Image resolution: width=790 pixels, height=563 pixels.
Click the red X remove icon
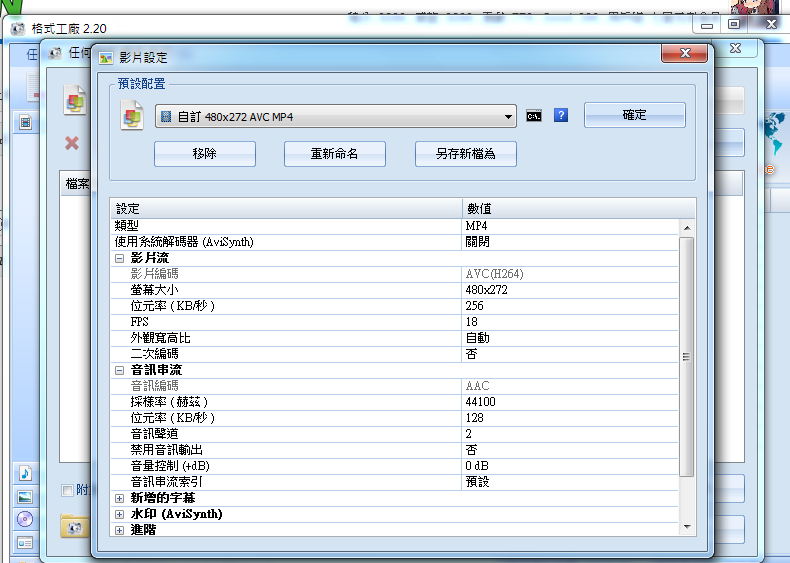(72, 143)
